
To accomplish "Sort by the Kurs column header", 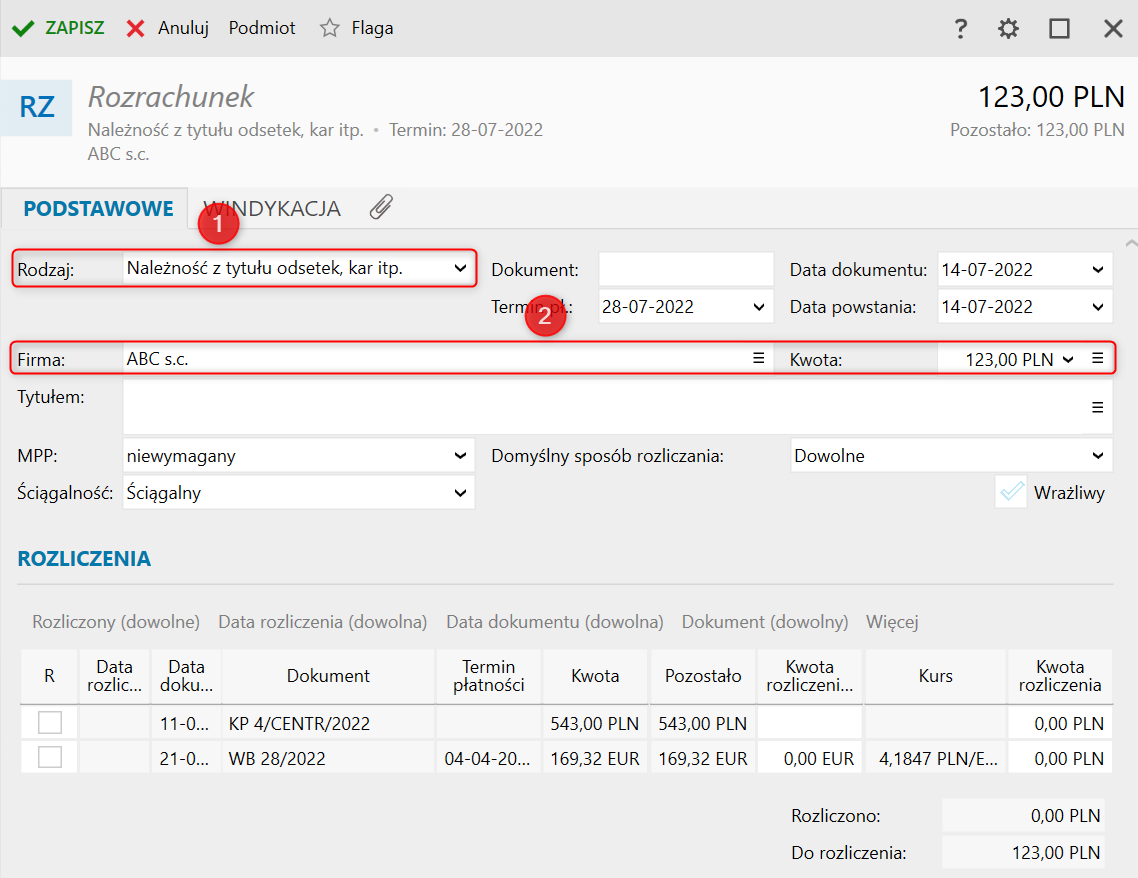I will click(x=936, y=676).
